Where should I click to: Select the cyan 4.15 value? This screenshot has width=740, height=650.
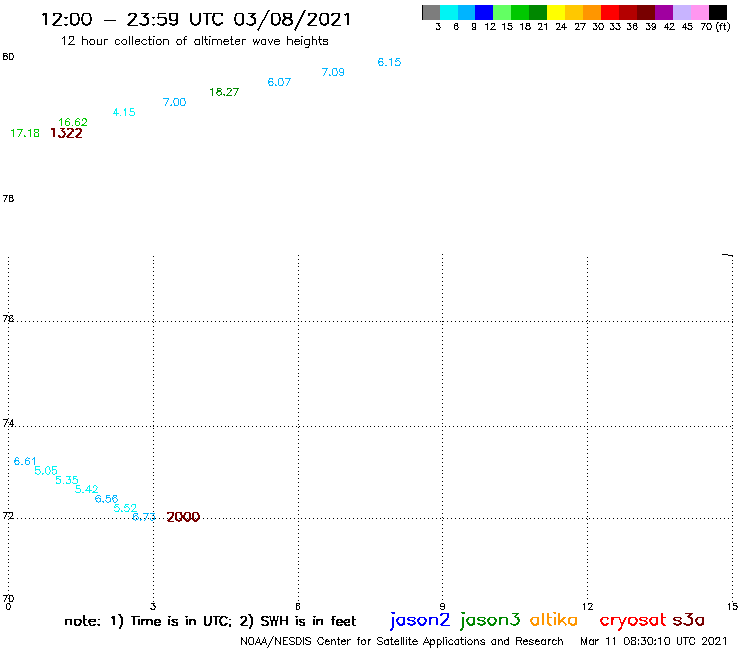click(124, 112)
